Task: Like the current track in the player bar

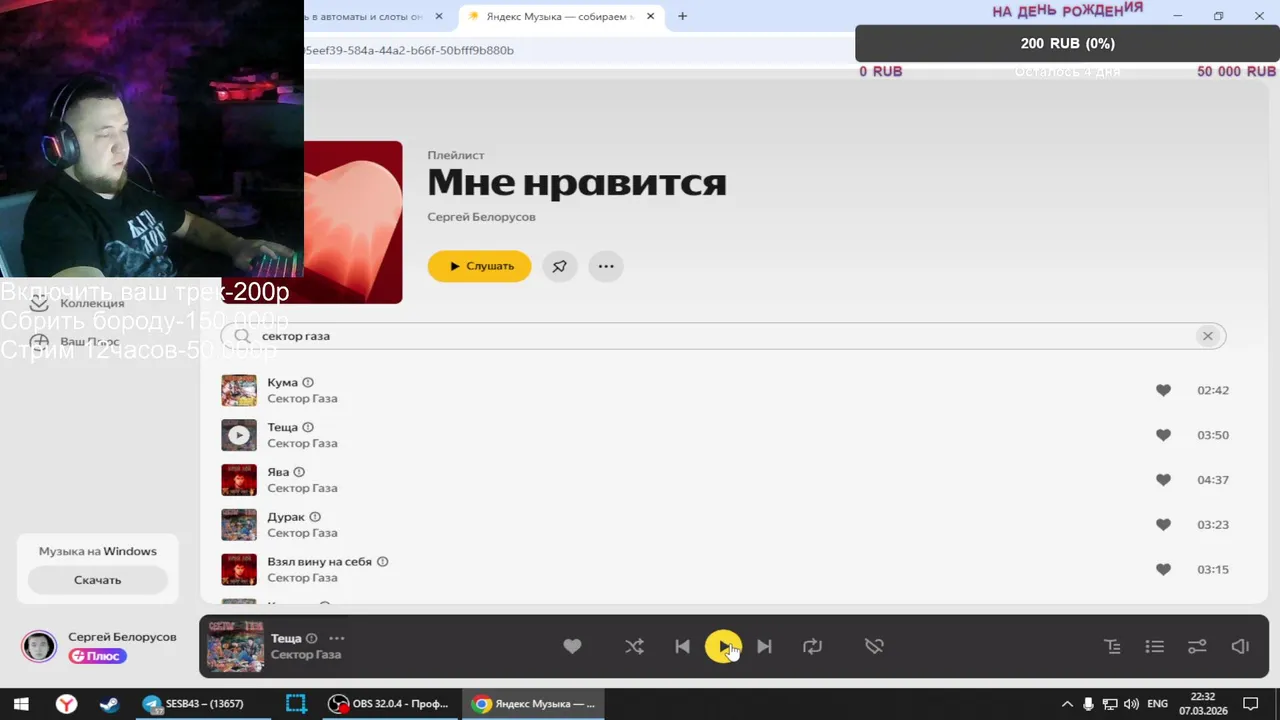Action: click(x=572, y=647)
